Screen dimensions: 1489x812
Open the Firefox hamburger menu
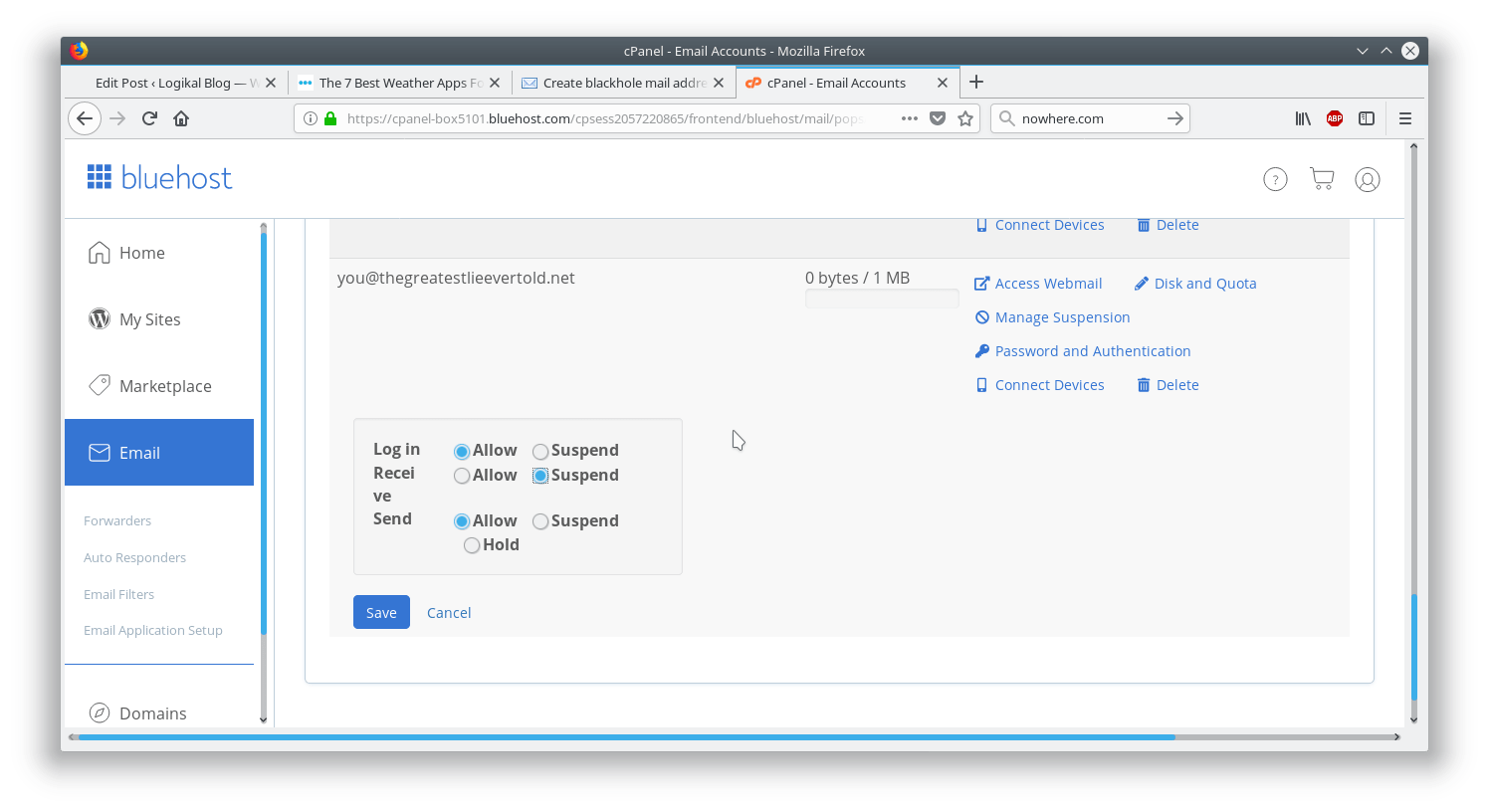pyautogui.click(x=1405, y=118)
